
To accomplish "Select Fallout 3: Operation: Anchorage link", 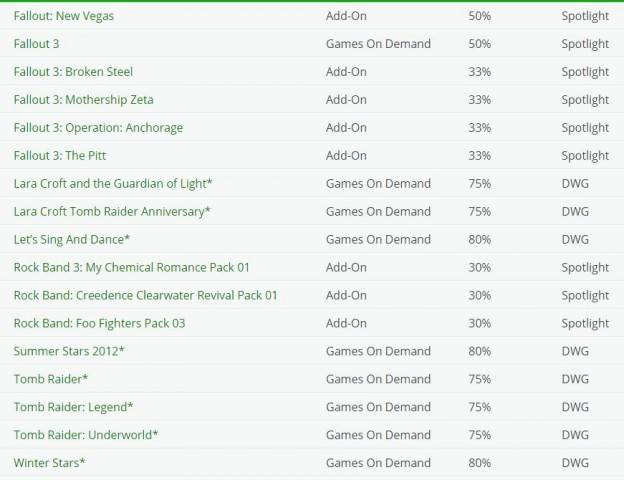I will coord(98,128).
